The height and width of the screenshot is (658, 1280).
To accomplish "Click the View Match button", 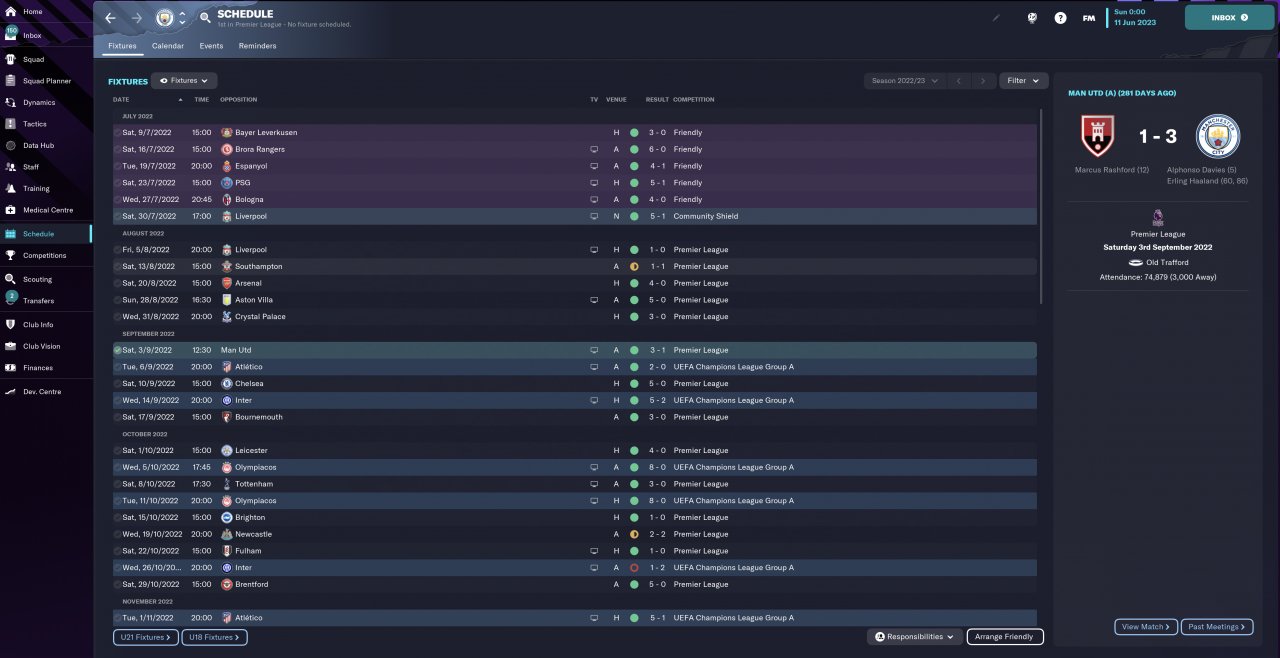I will pos(1145,627).
